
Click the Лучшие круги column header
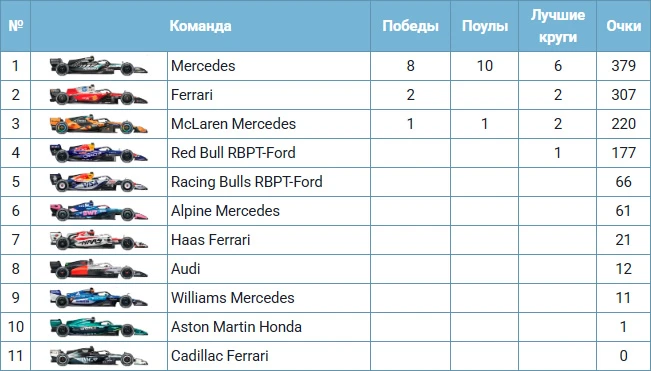(x=558, y=26)
